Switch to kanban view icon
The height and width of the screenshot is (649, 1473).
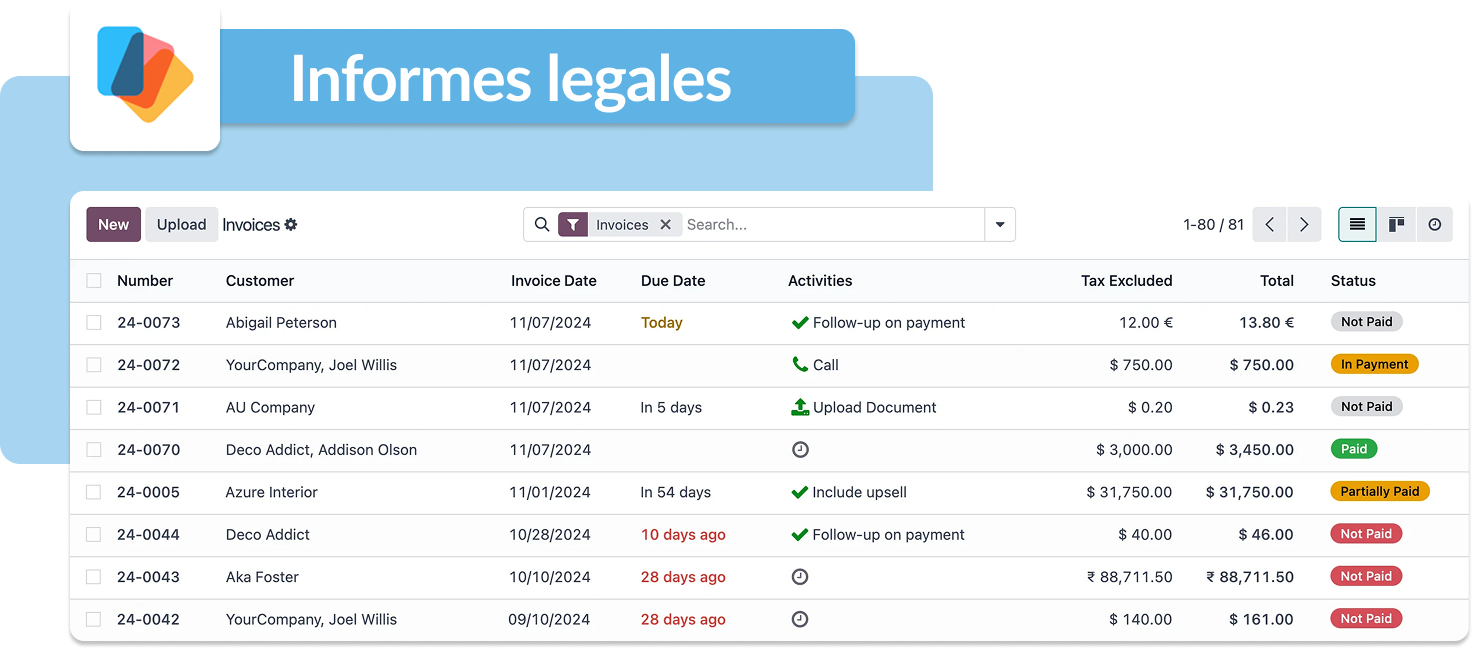tap(1396, 225)
